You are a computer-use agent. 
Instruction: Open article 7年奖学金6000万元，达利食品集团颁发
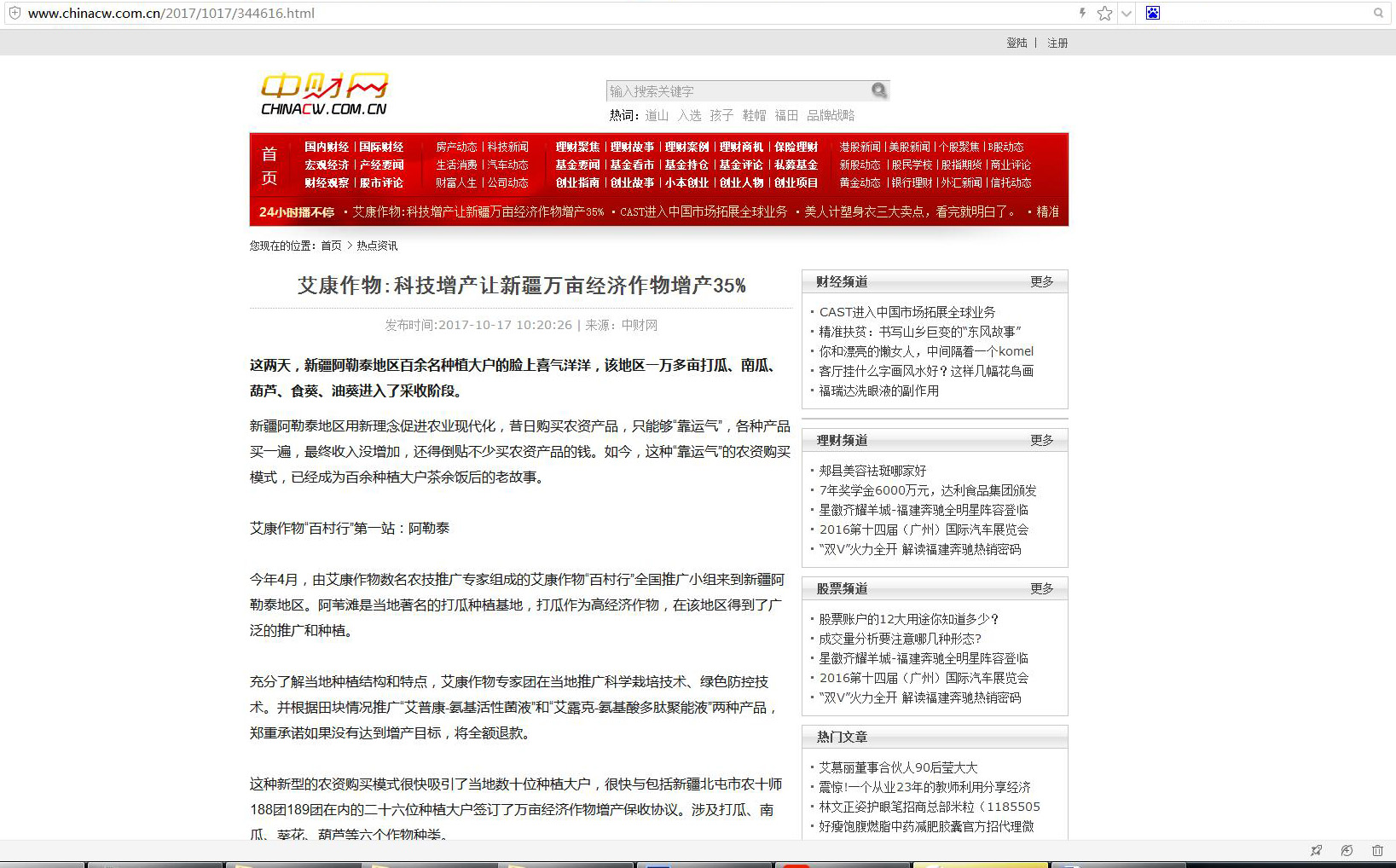click(928, 490)
